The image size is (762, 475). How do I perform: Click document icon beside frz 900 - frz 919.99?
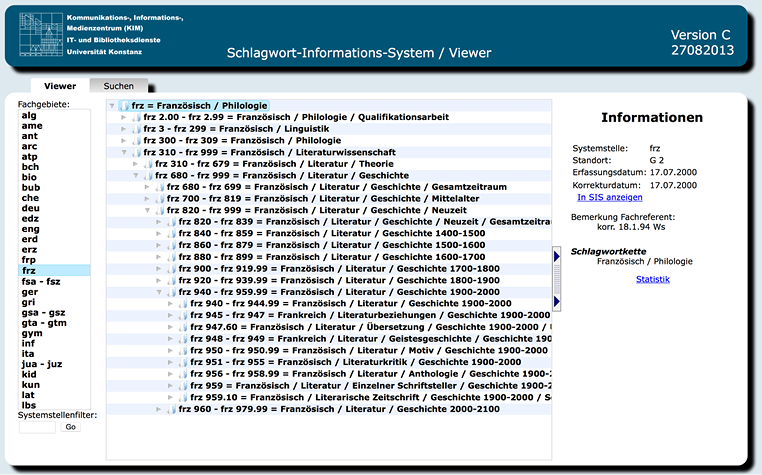(171, 269)
